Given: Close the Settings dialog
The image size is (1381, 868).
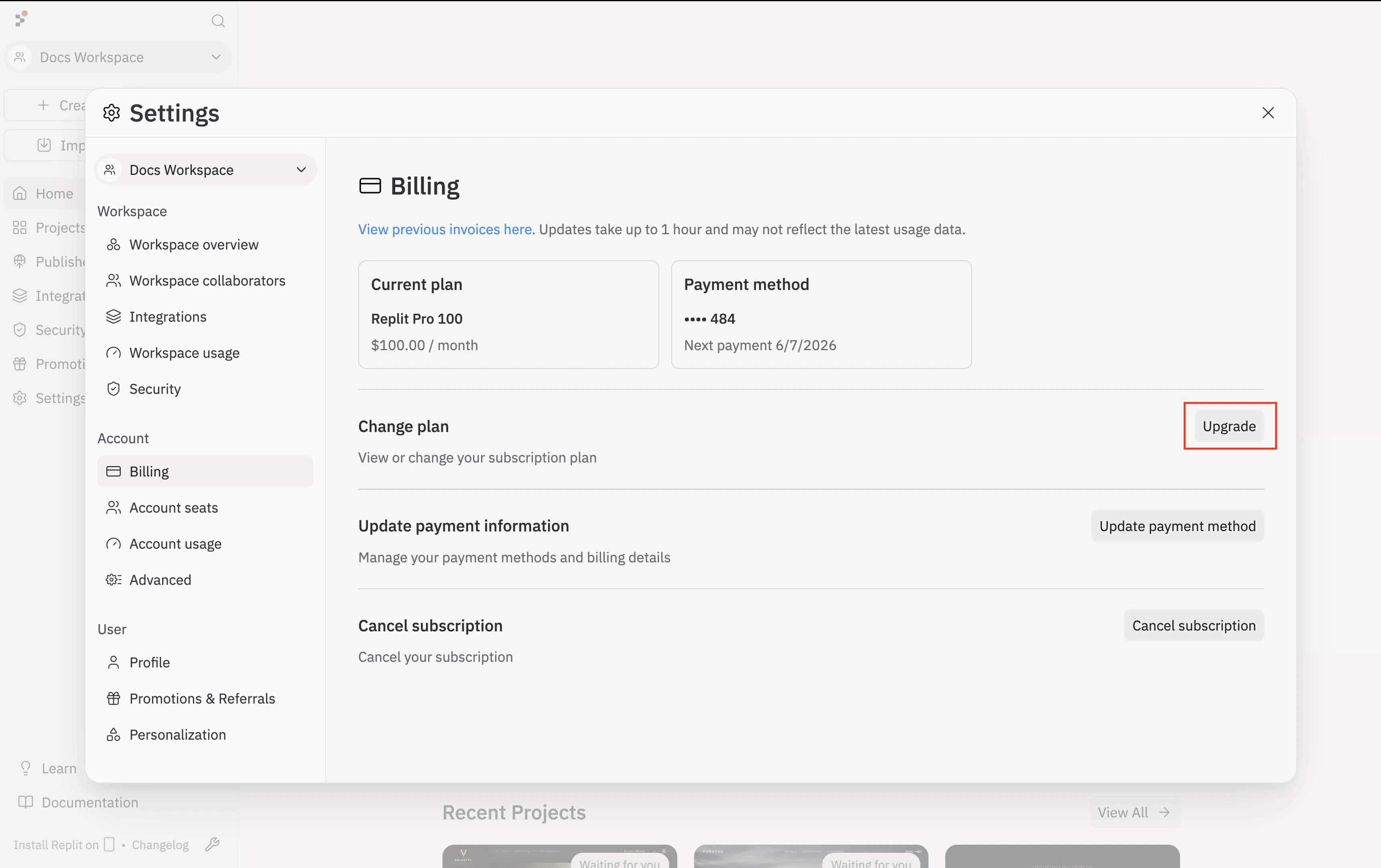Looking at the screenshot, I should pos(1268,113).
